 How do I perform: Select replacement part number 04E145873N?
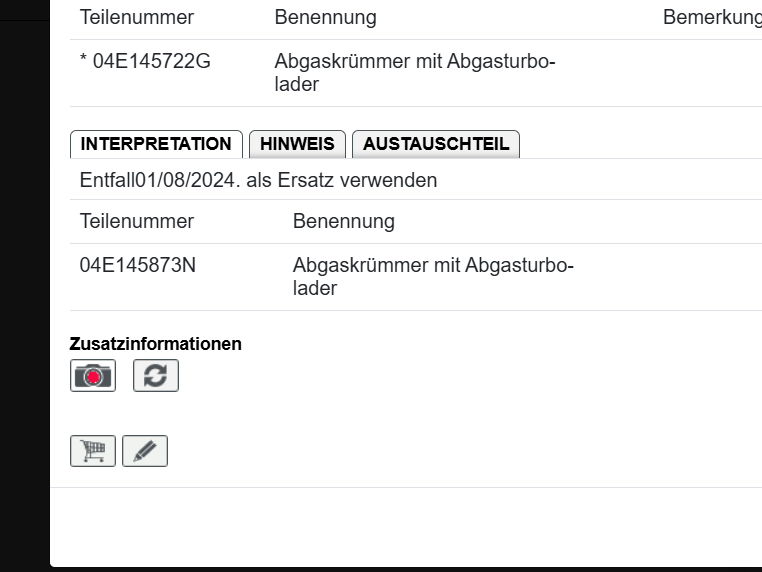tap(137, 266)
